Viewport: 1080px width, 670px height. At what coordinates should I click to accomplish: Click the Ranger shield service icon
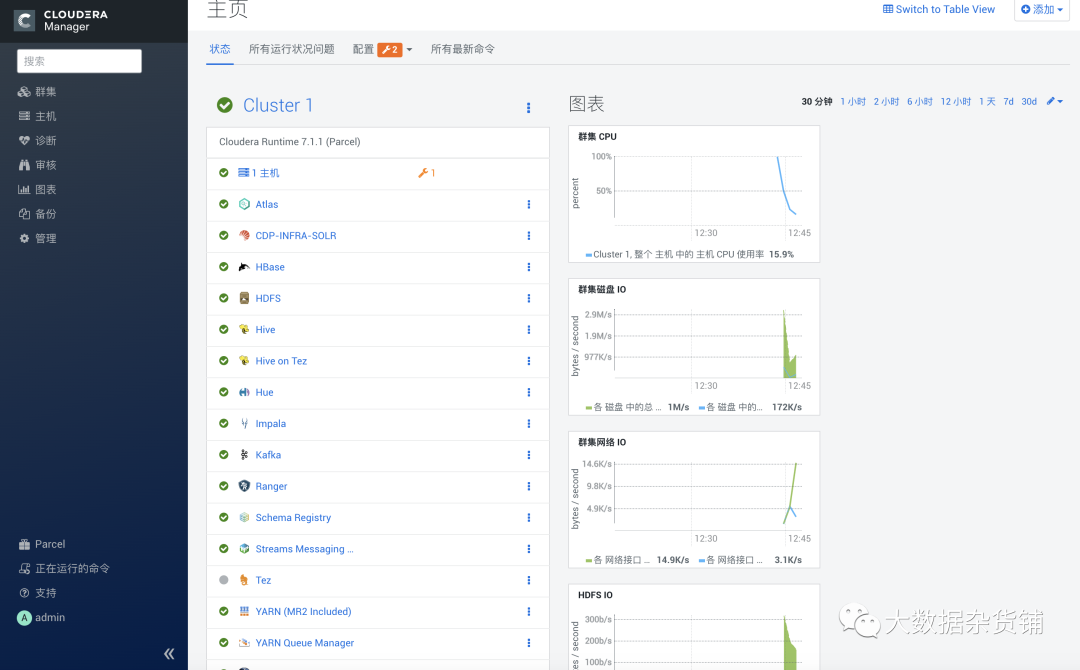tap(244, 486)
